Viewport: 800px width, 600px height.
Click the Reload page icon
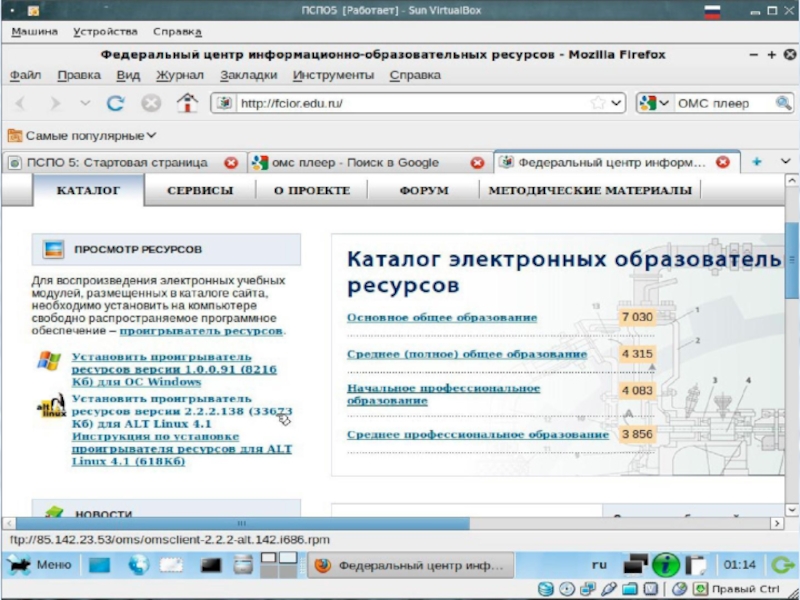pyautogui.click(x=116, y=103)
